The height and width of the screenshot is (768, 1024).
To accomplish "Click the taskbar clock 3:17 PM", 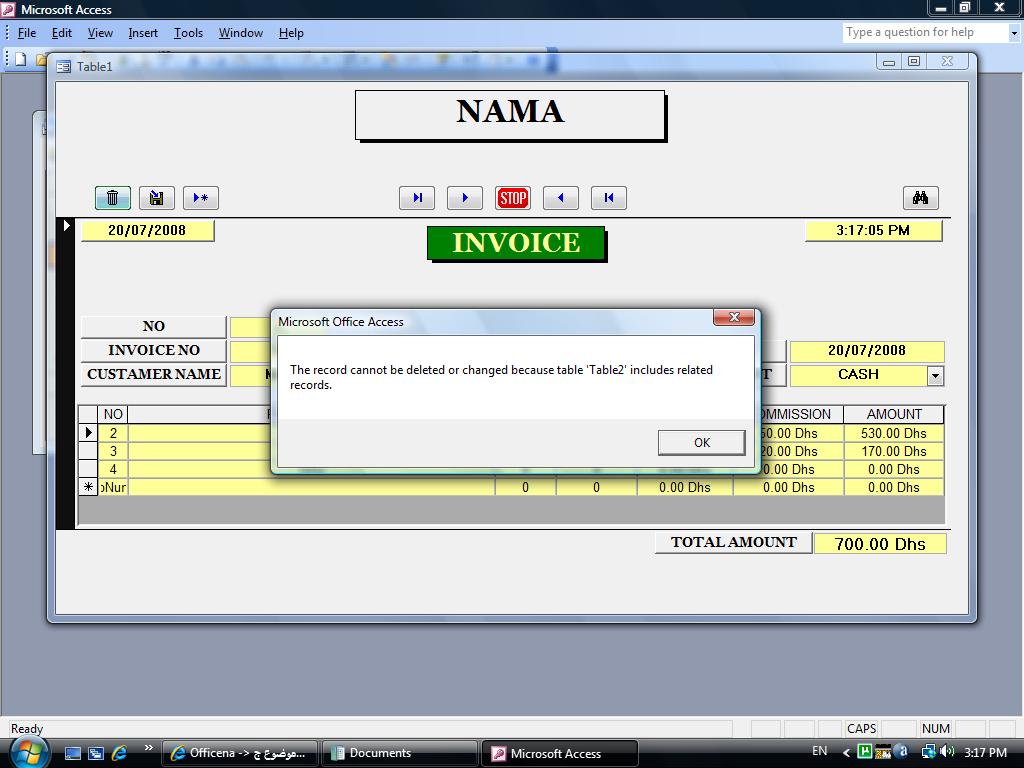I will click(x=985, y=752).
